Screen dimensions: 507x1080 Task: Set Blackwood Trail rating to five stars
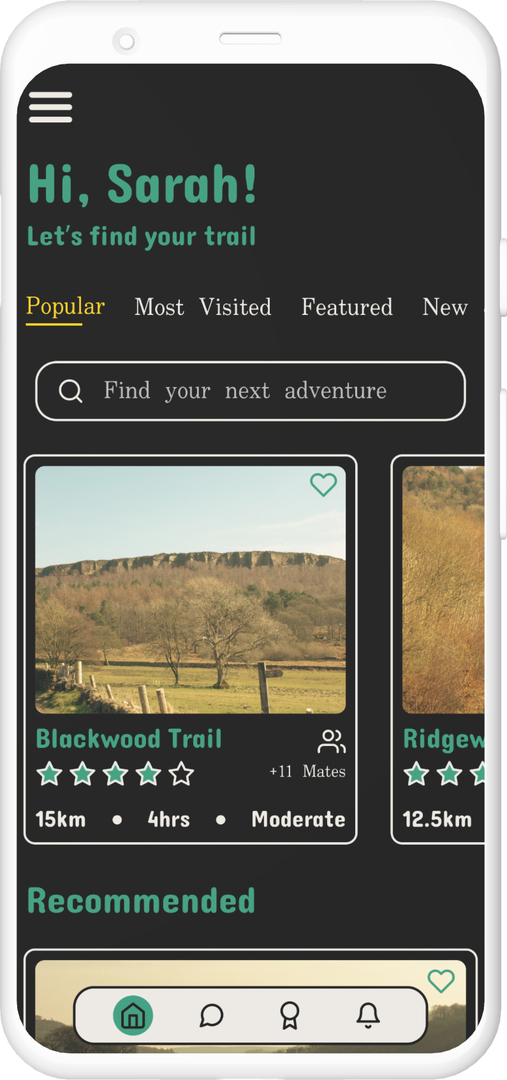tap(181, 773)
